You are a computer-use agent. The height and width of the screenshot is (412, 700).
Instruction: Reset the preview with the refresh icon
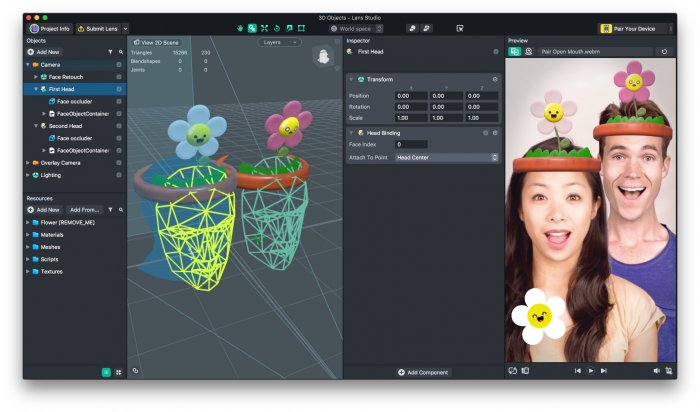click(x=665, y=51)
